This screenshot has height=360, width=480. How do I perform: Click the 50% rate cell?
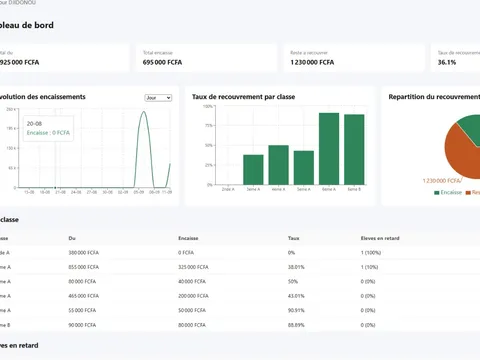pos(293,282)
